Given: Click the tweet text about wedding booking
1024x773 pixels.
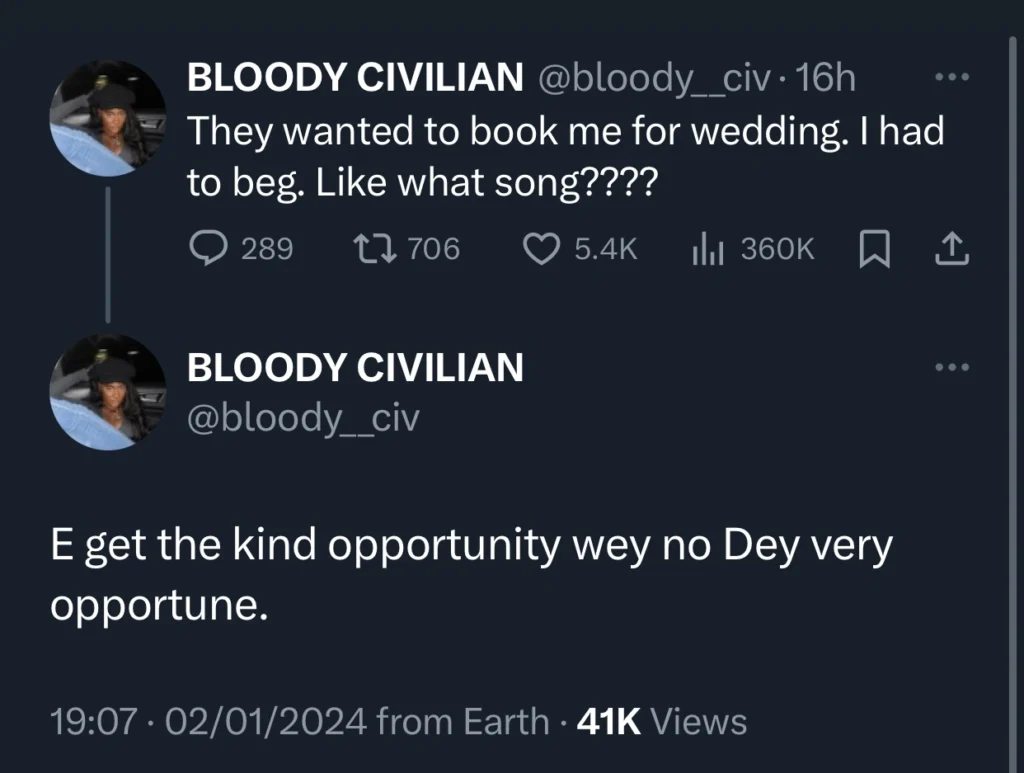Looking at the screenshot, I should click(x=565, y=155).
